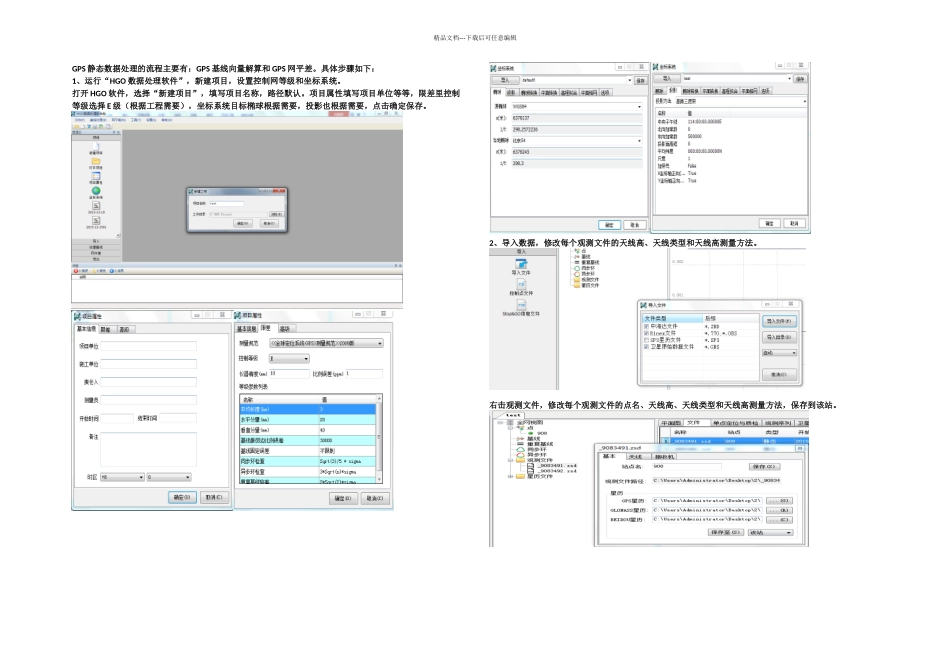950x672 pixels.
Task: Click the 导入文件(F) button
Action: tap(779, 321)
